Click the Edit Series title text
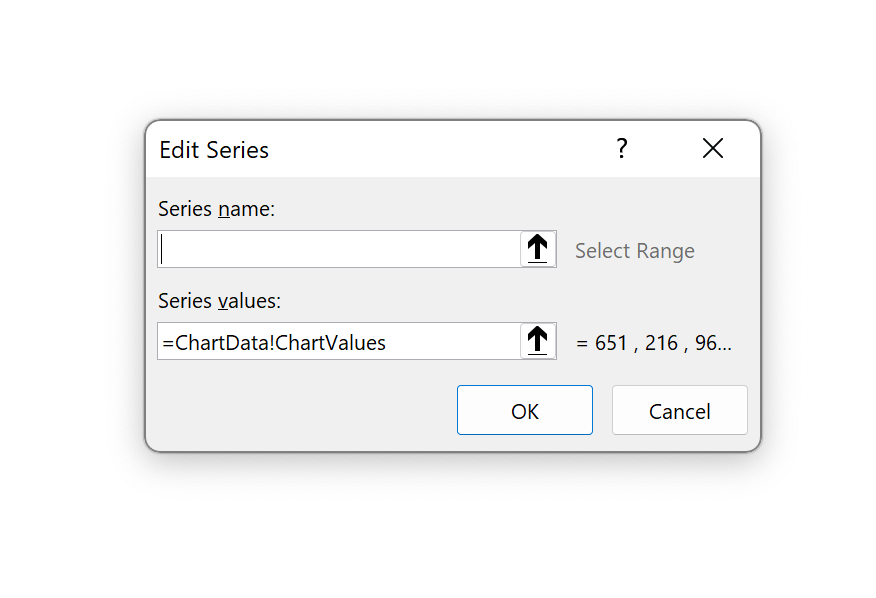The height and width of the screenshot is (598, 876). click(x=214, y=150)
